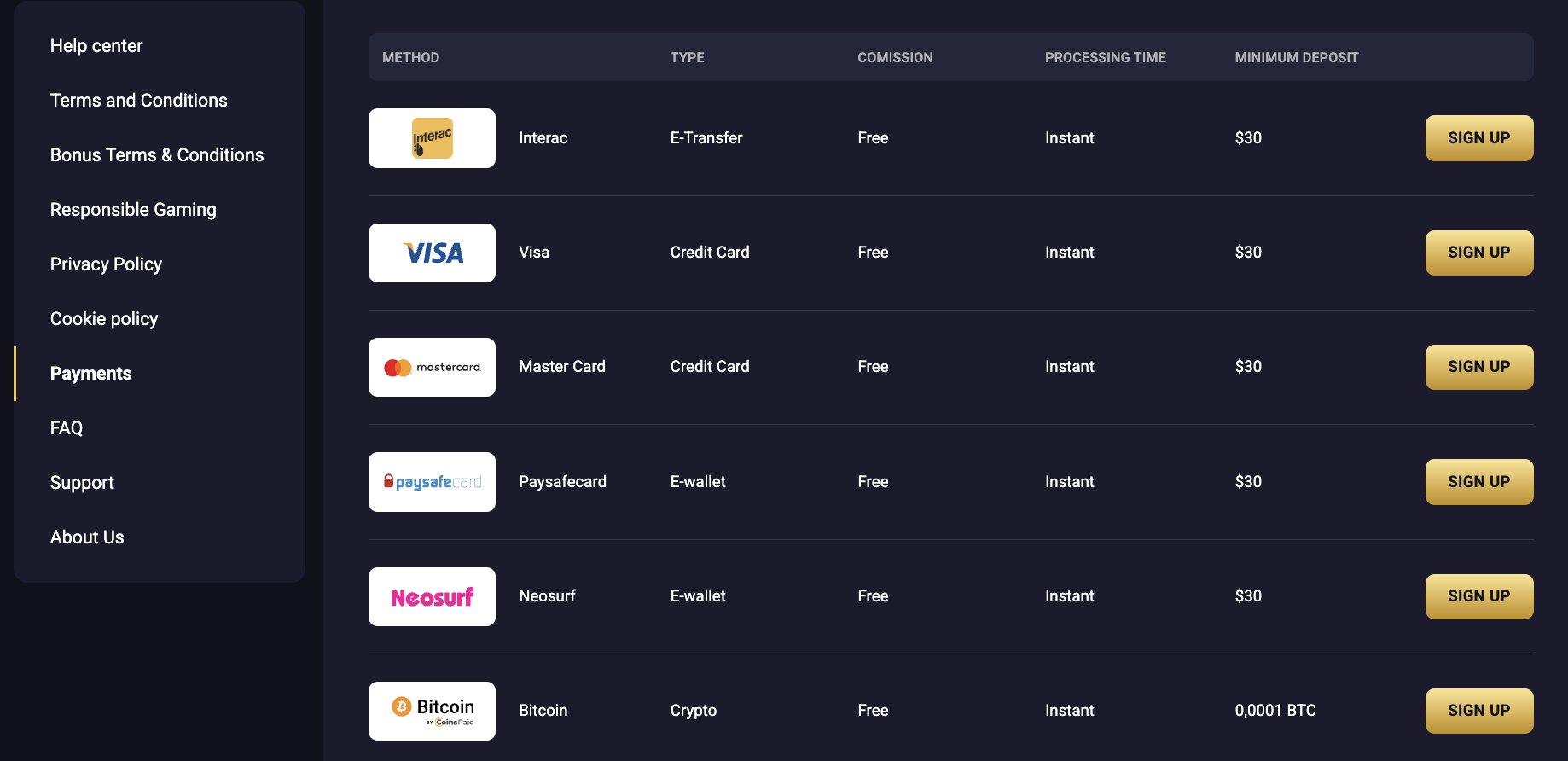Open the Responsible Gaming page
Screen dimensions: 1568x761
(x=133, y=209)
